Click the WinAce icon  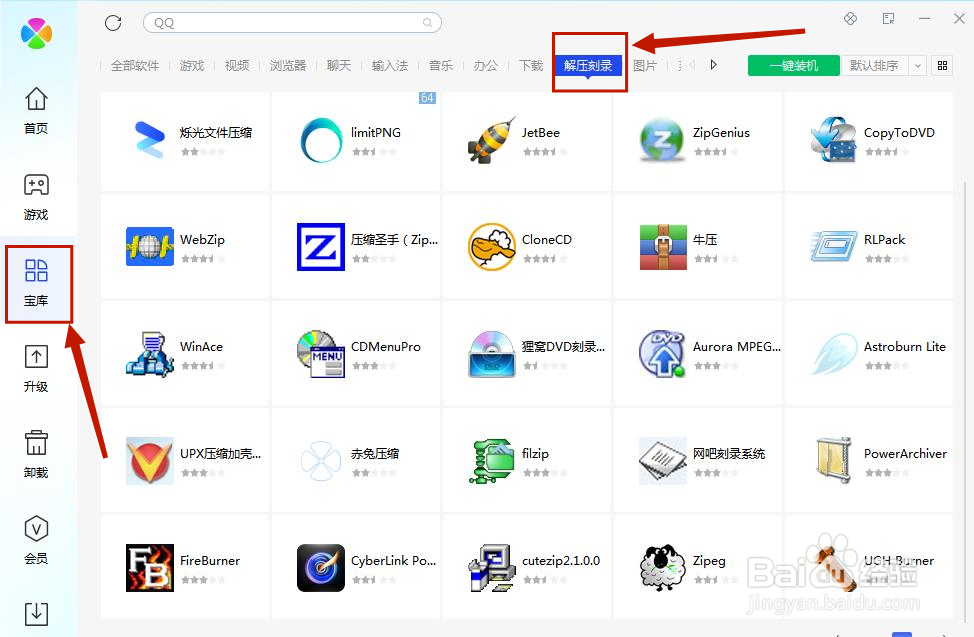pyautogui.click(x=150, y=354)
